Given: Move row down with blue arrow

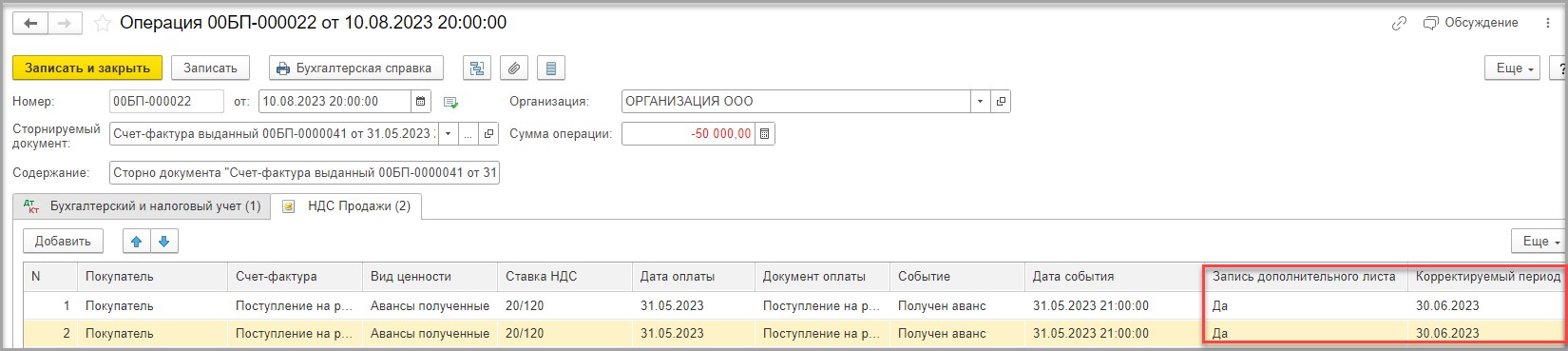Looking at the screenshot, I should [163, 242].
